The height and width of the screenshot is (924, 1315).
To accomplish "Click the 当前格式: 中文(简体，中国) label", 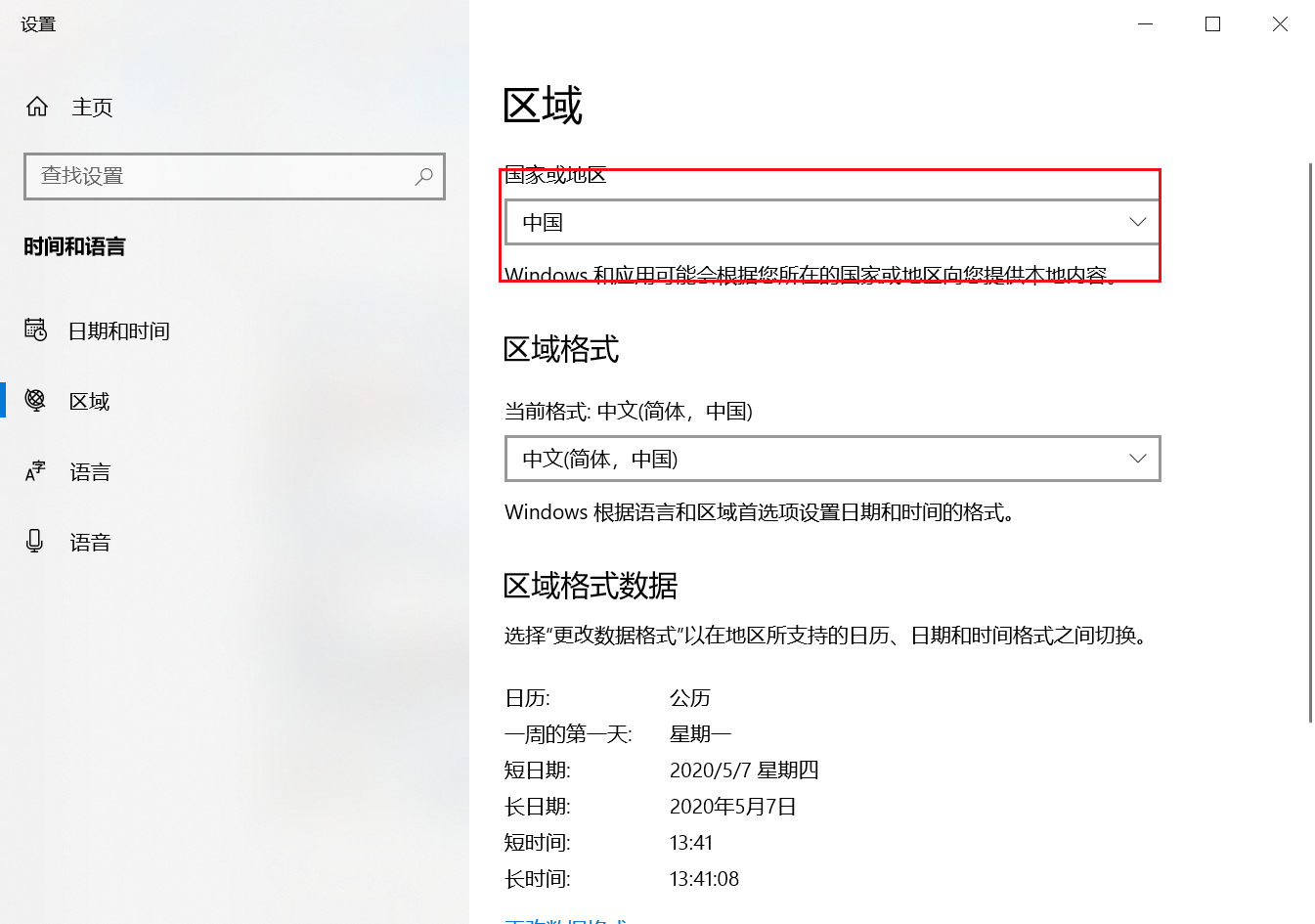I will coord(629,412).
